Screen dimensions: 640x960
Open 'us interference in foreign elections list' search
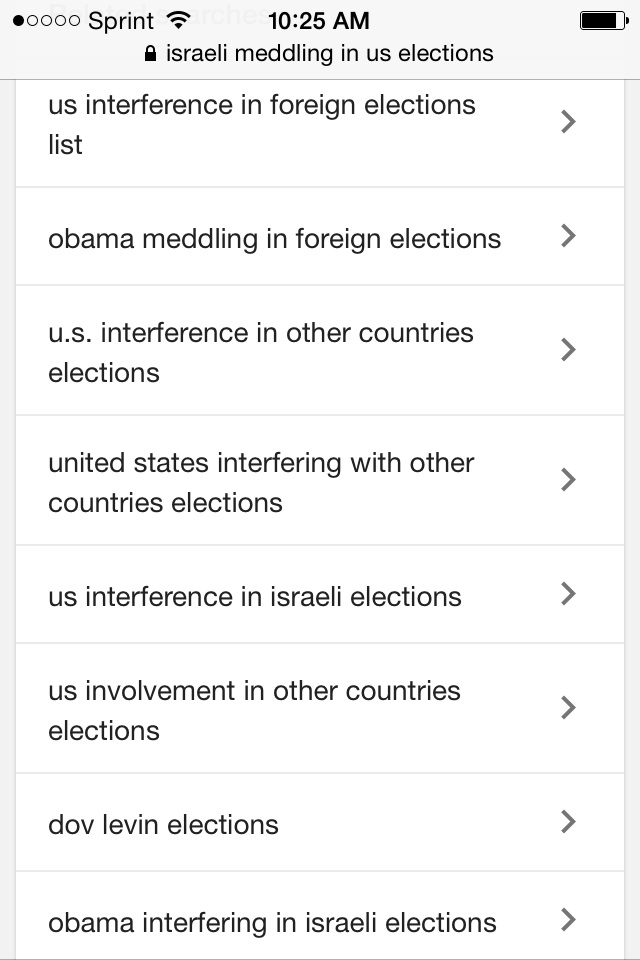320,133
